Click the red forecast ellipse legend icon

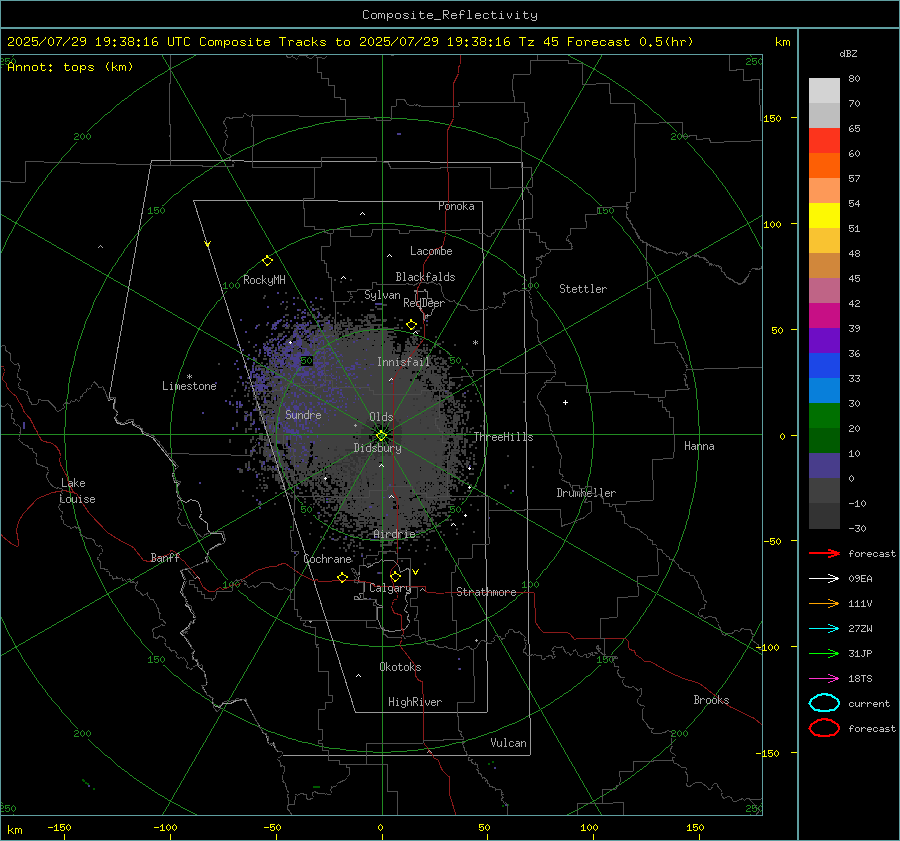[x=824, y=728]
